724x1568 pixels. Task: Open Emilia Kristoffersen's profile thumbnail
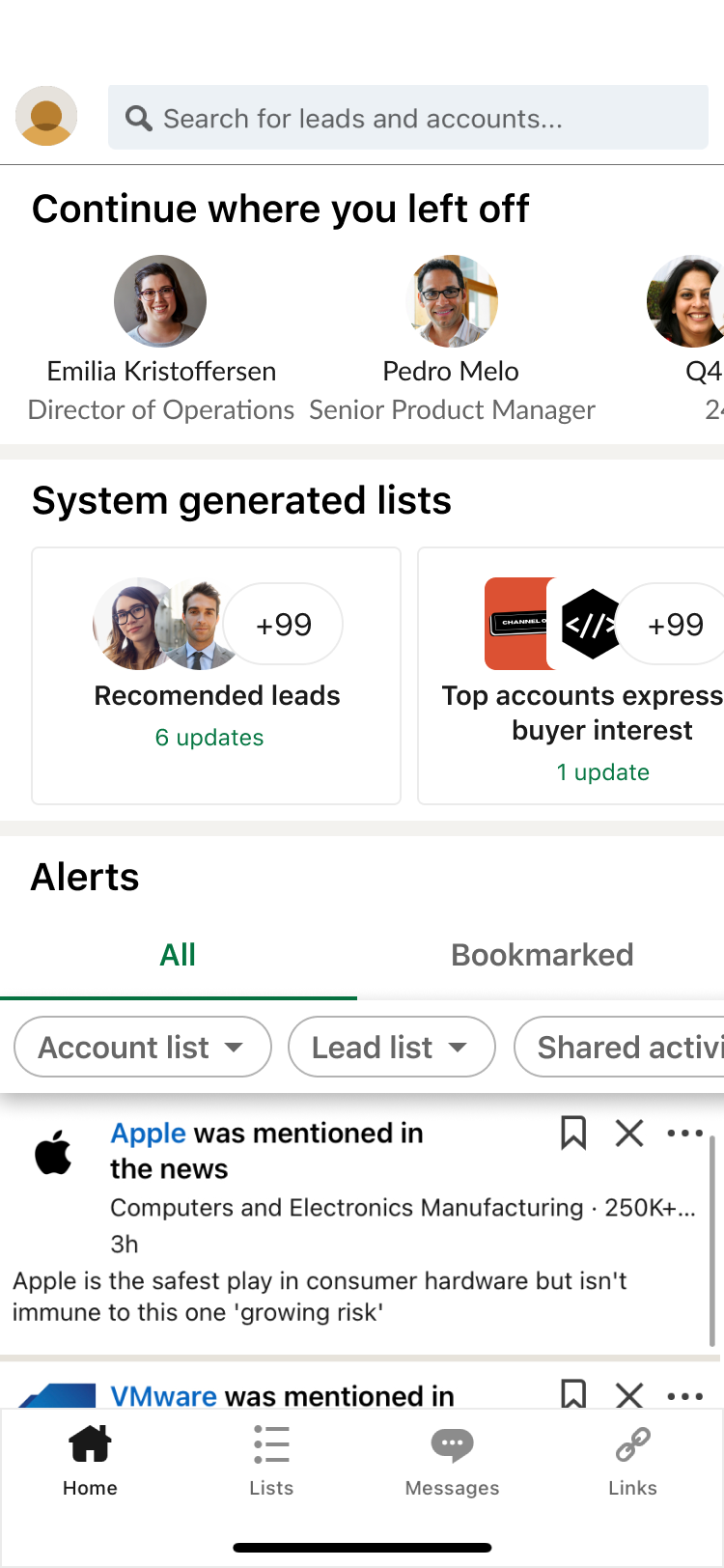[160, 301]
